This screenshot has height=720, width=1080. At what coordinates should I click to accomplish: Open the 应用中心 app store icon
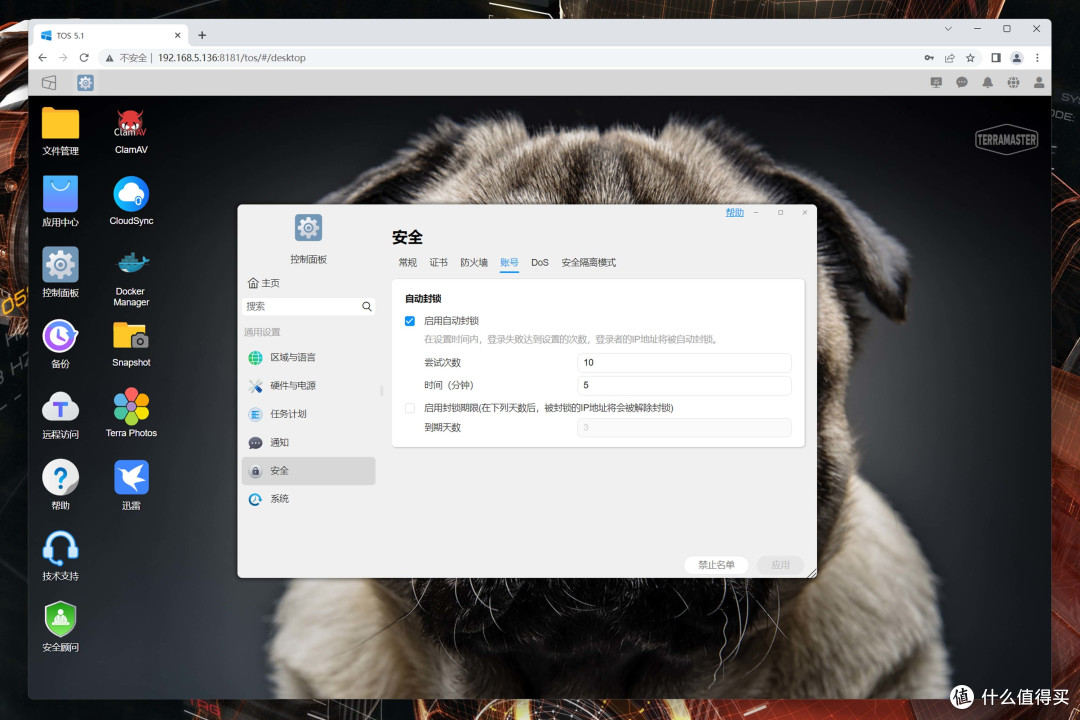(61, 201)
